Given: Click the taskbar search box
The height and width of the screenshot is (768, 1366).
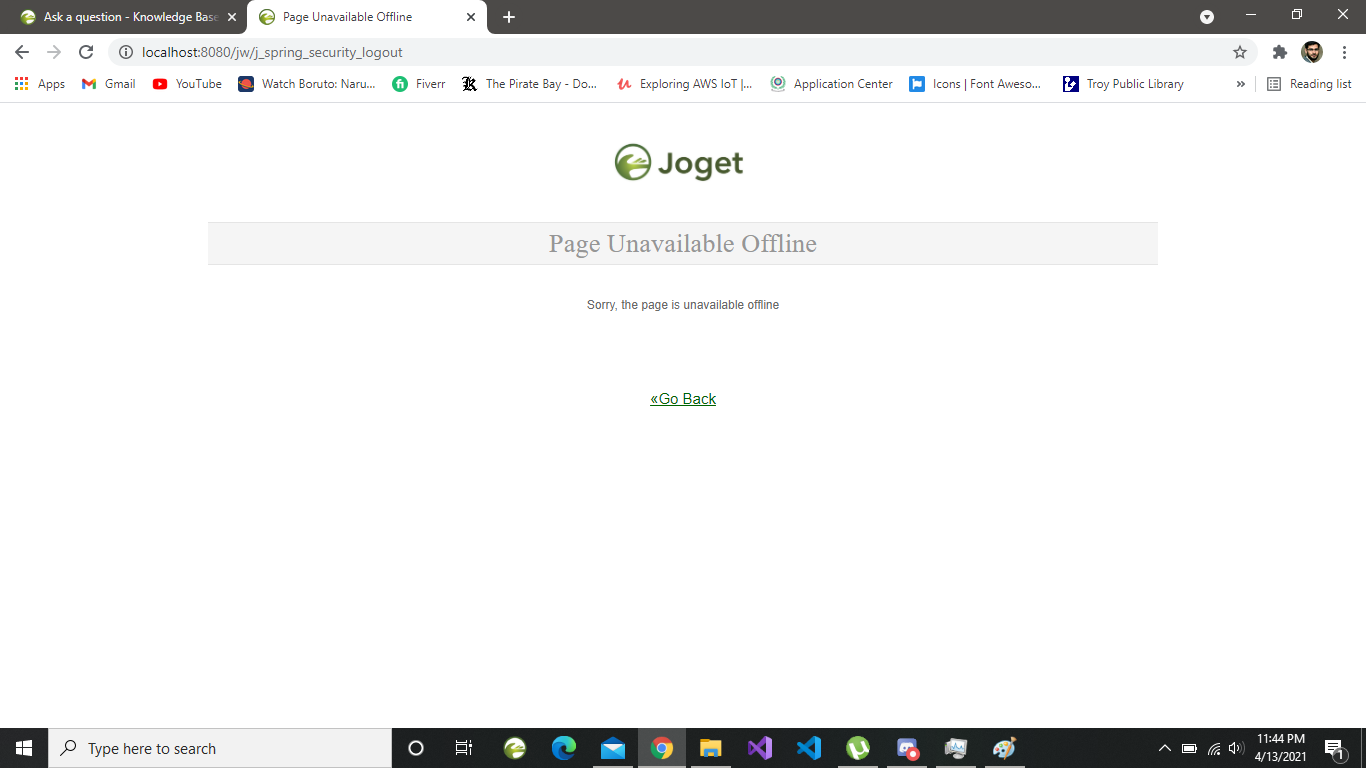Looking at the screenshot, I should tap(220, 748).
